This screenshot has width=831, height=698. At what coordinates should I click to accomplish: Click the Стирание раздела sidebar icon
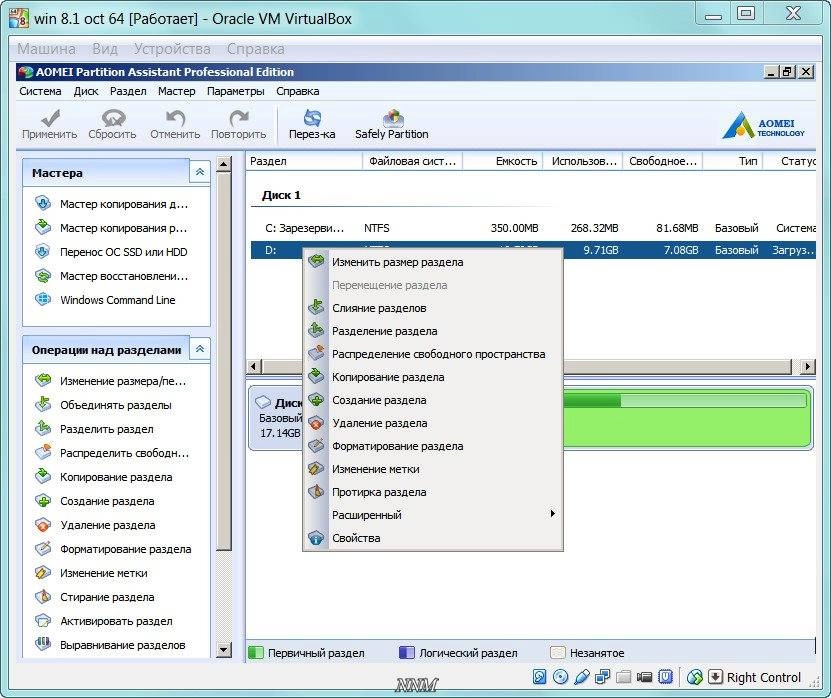43,597
